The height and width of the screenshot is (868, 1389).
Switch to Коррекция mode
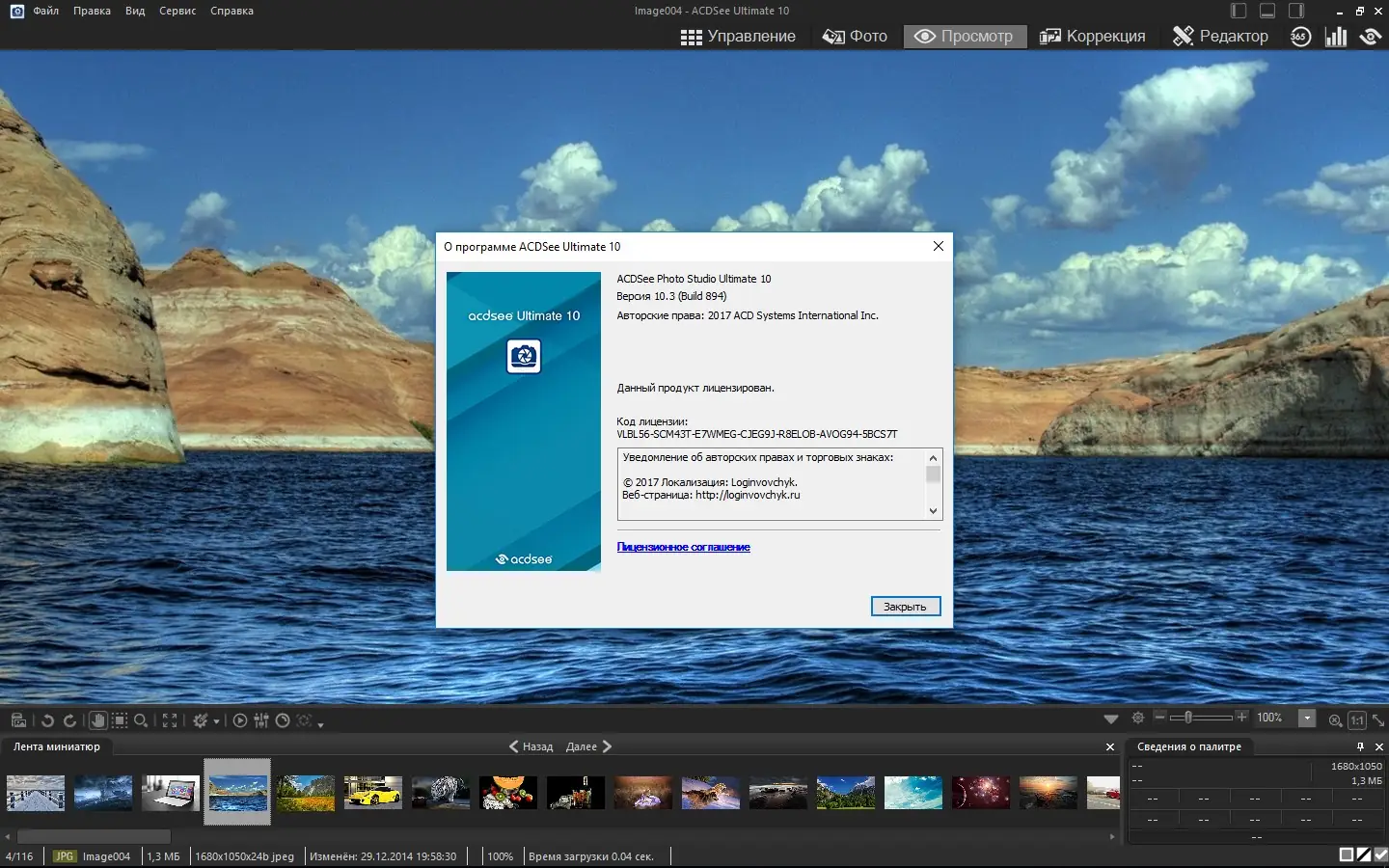click(x=1093, y=37)
